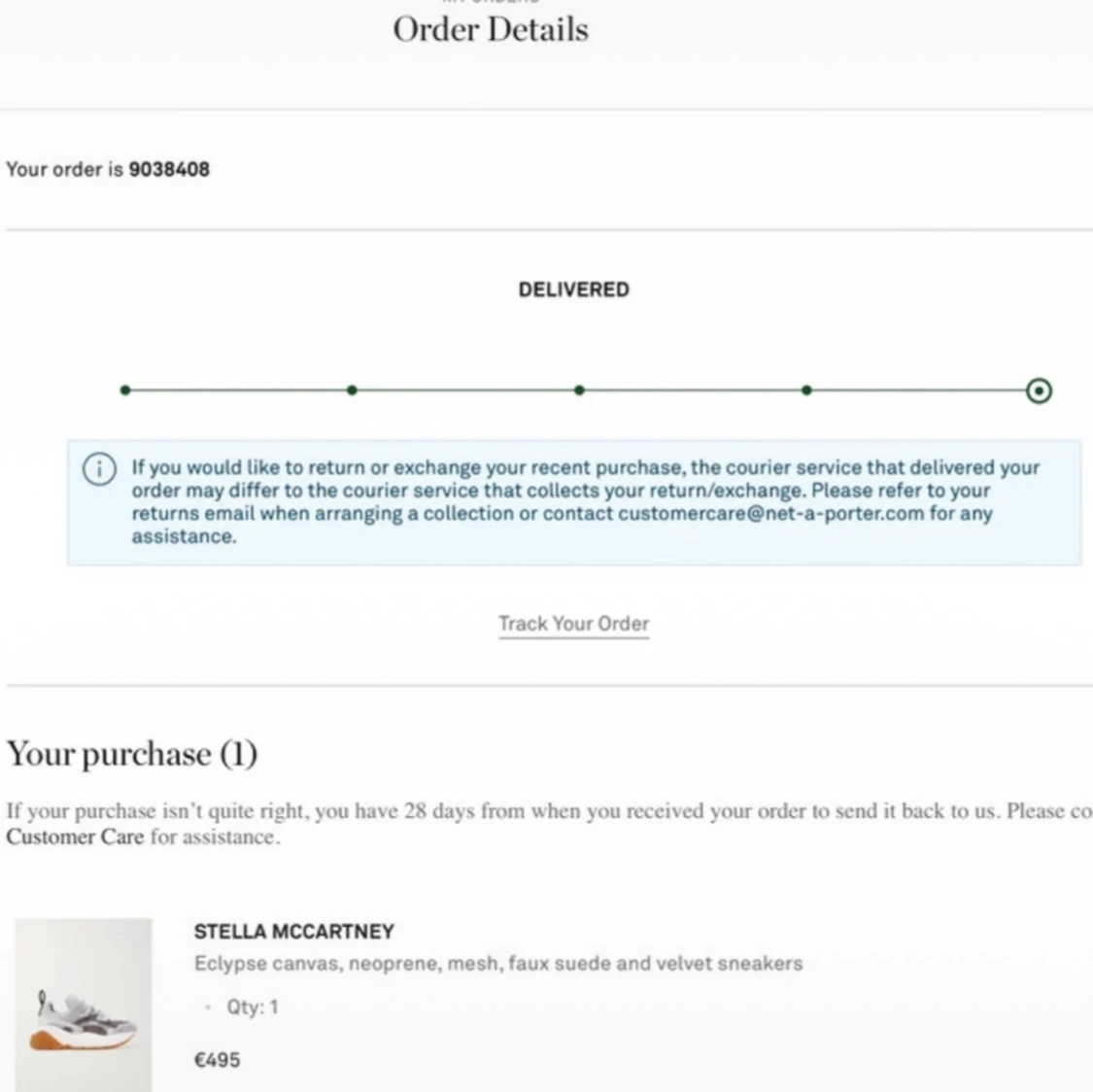
Task: Open the sneaker product thumbnail
Action: point(84,1006)
